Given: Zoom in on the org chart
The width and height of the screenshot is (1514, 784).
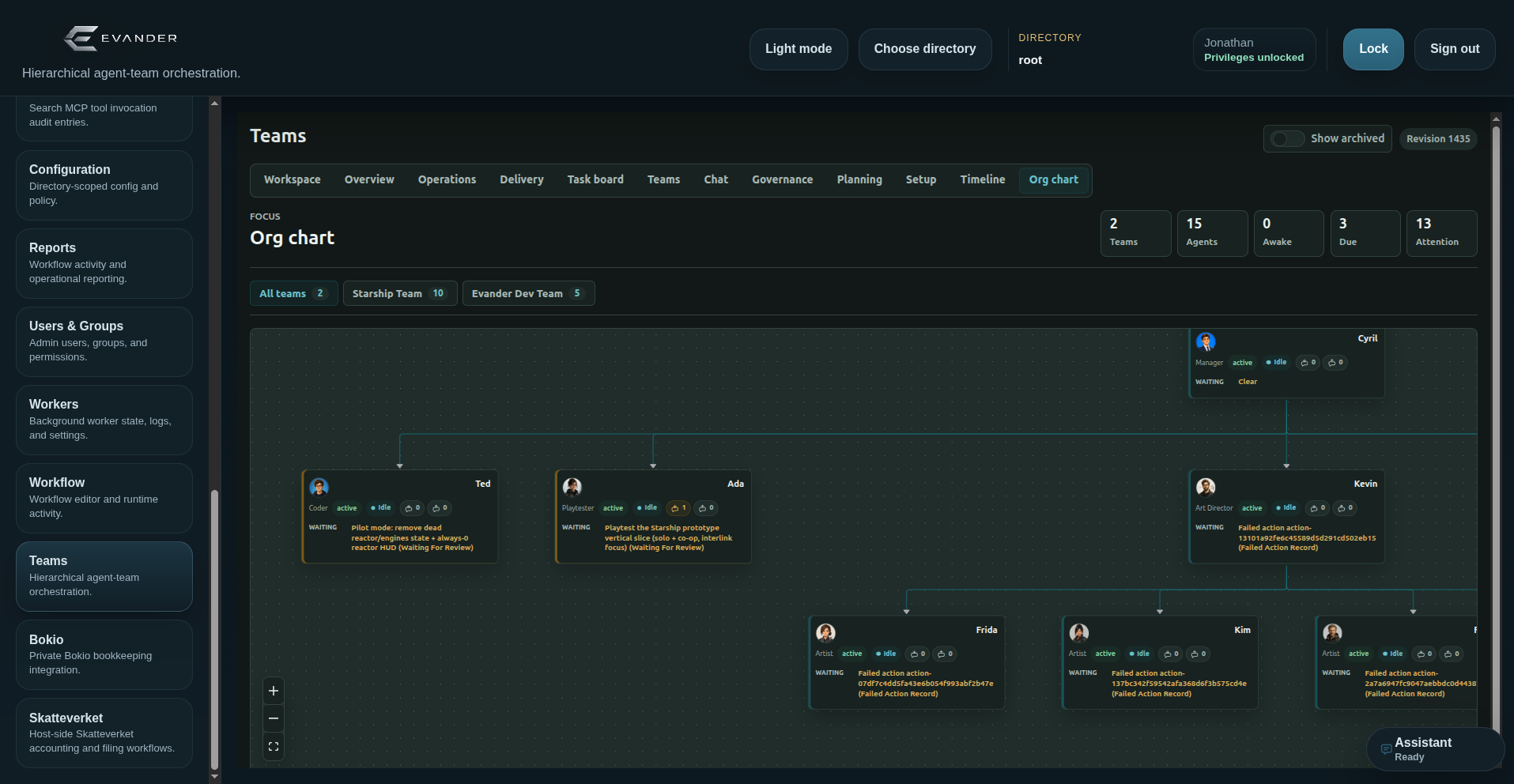Looking at the screenshot, I should (x=274, y=691).
